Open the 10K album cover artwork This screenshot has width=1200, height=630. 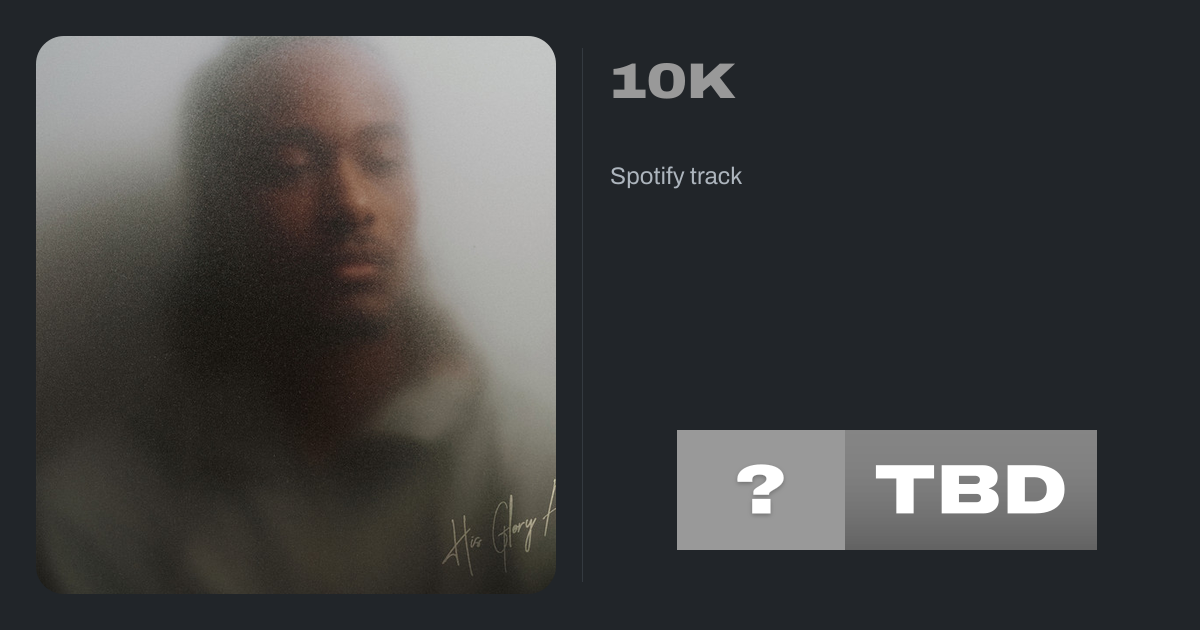pos(296,315)
